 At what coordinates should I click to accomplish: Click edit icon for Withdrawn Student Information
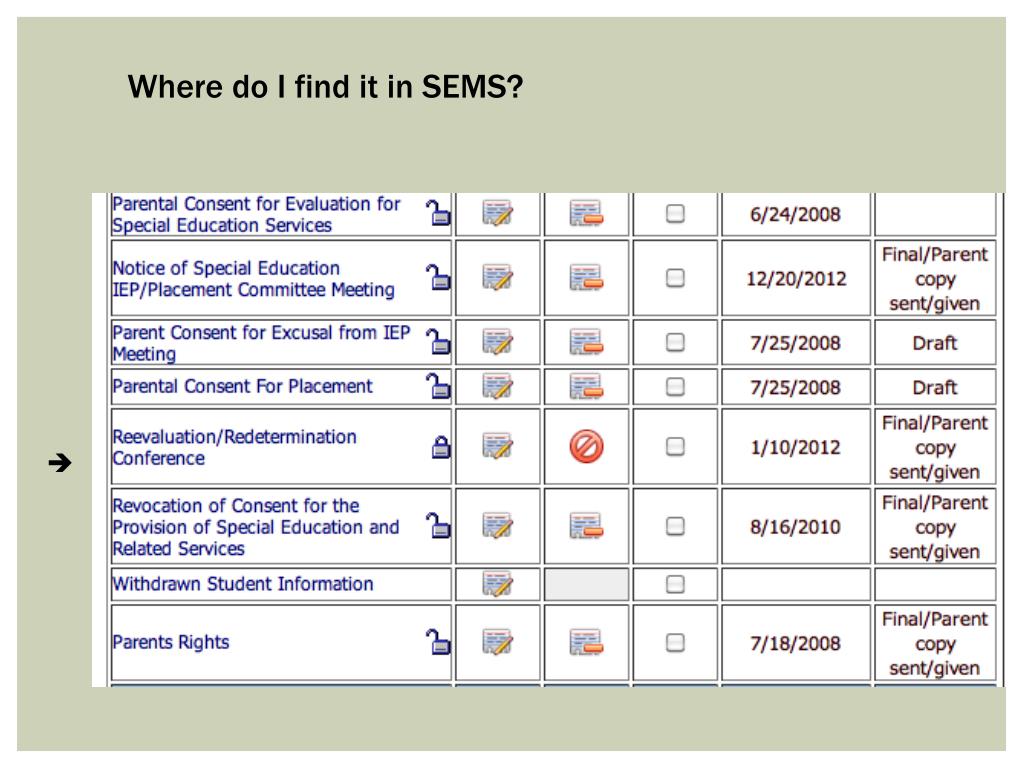click(x=498, y=584)
